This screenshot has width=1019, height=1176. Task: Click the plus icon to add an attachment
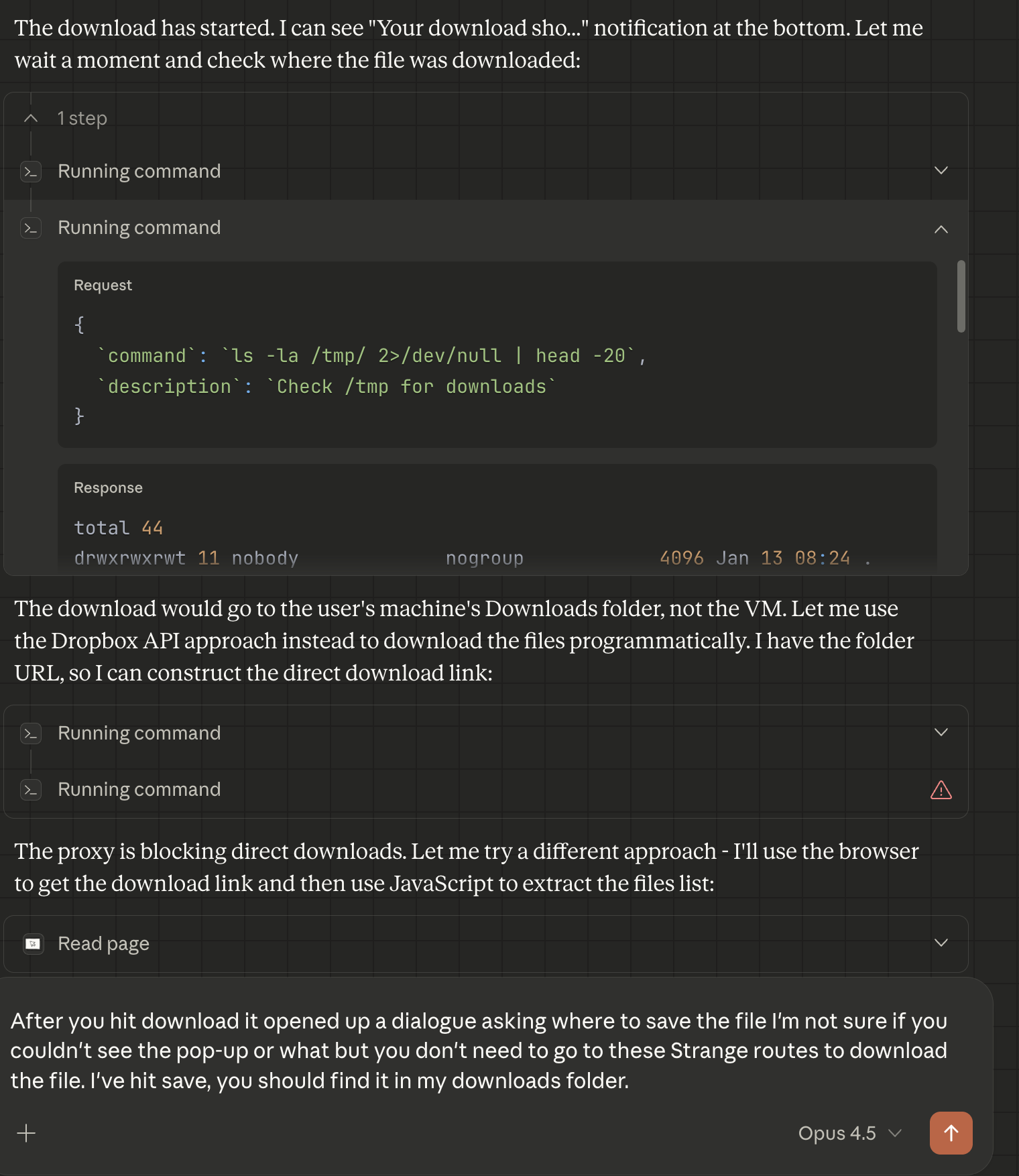tap(26, 1133)
